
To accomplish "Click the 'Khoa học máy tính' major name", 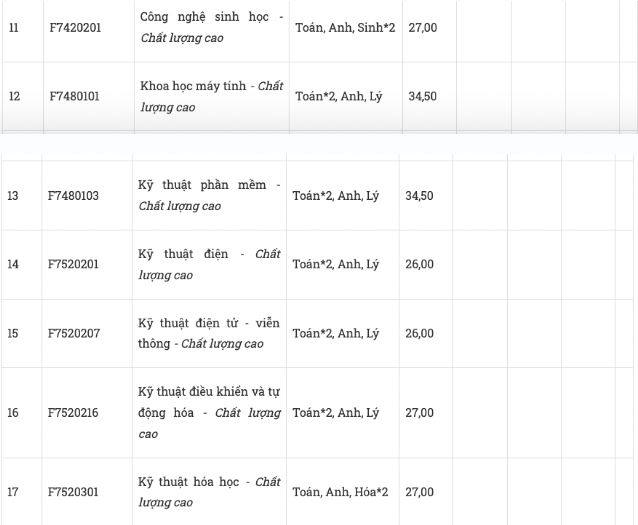I will point(198,86).
